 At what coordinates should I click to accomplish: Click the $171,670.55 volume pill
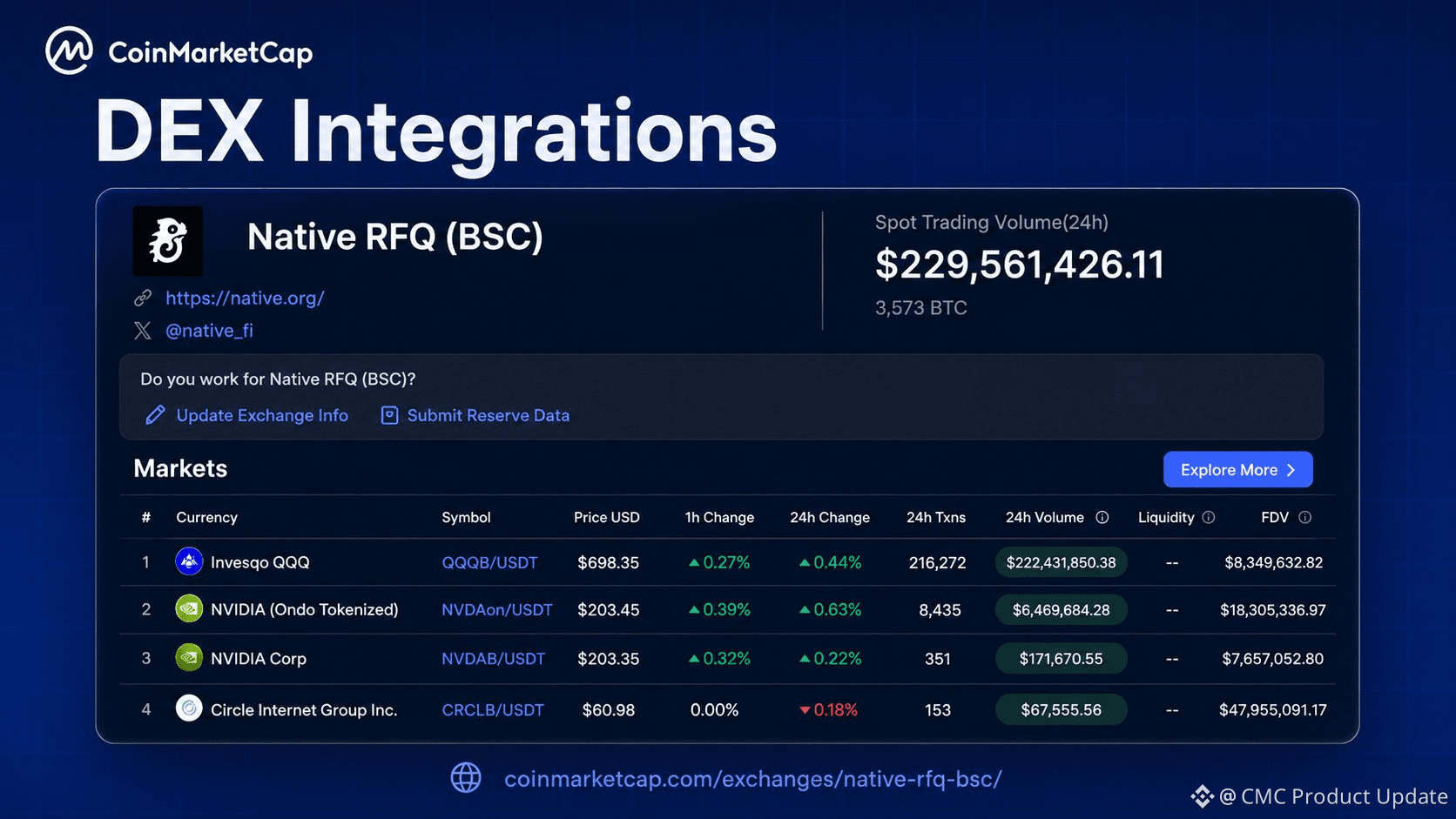(1062, 658)
